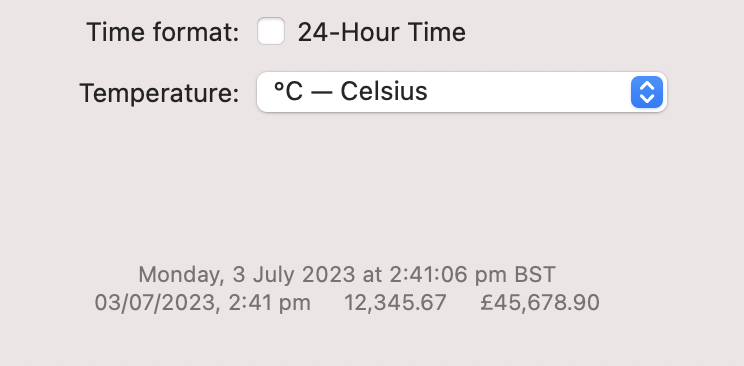744x366 pixels.
Task: Click the short "2:41 pm" time sample
Action: (270, 303)
